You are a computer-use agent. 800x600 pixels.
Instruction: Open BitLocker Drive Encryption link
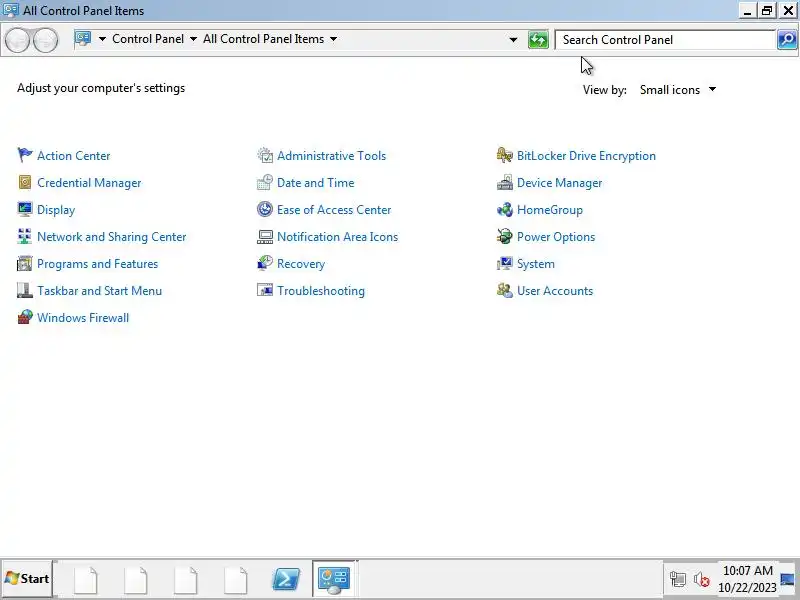tap(586, 156)
